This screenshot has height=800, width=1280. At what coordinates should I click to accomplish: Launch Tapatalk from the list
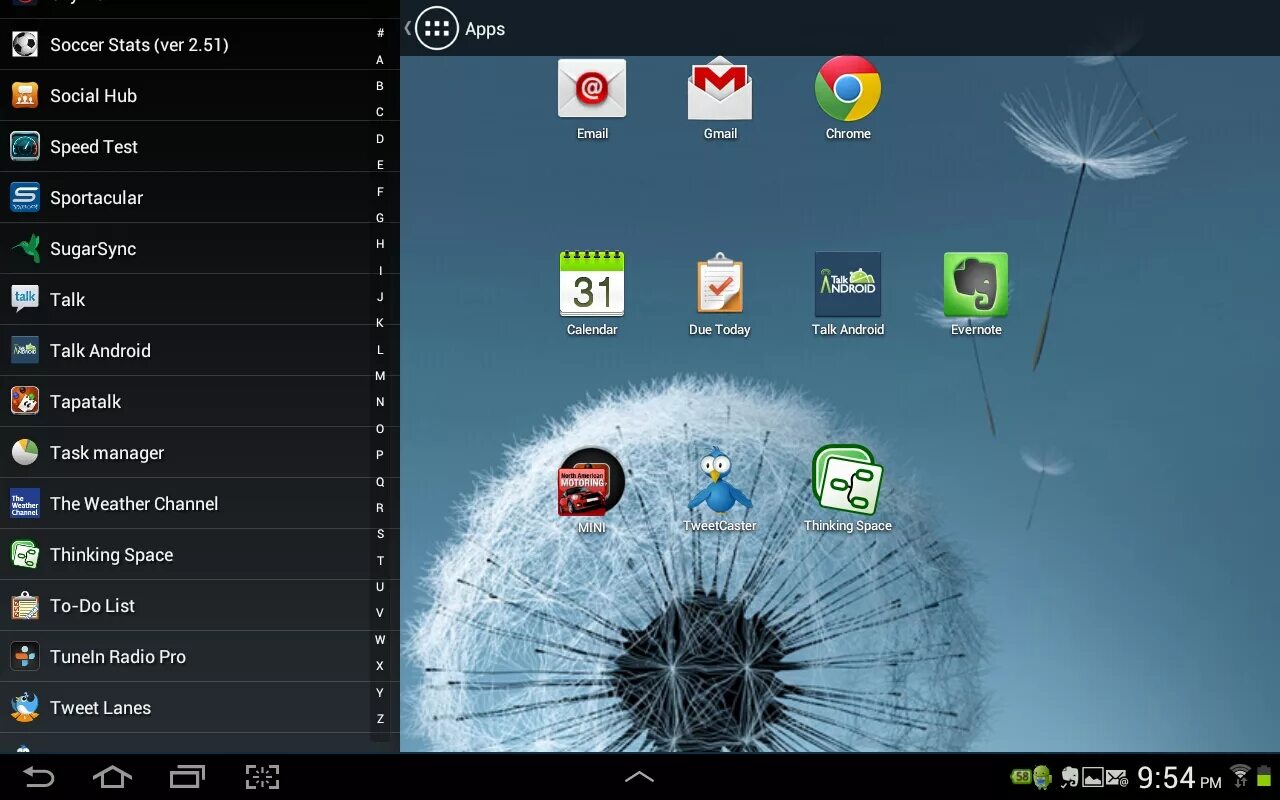(x=185, y=402)
